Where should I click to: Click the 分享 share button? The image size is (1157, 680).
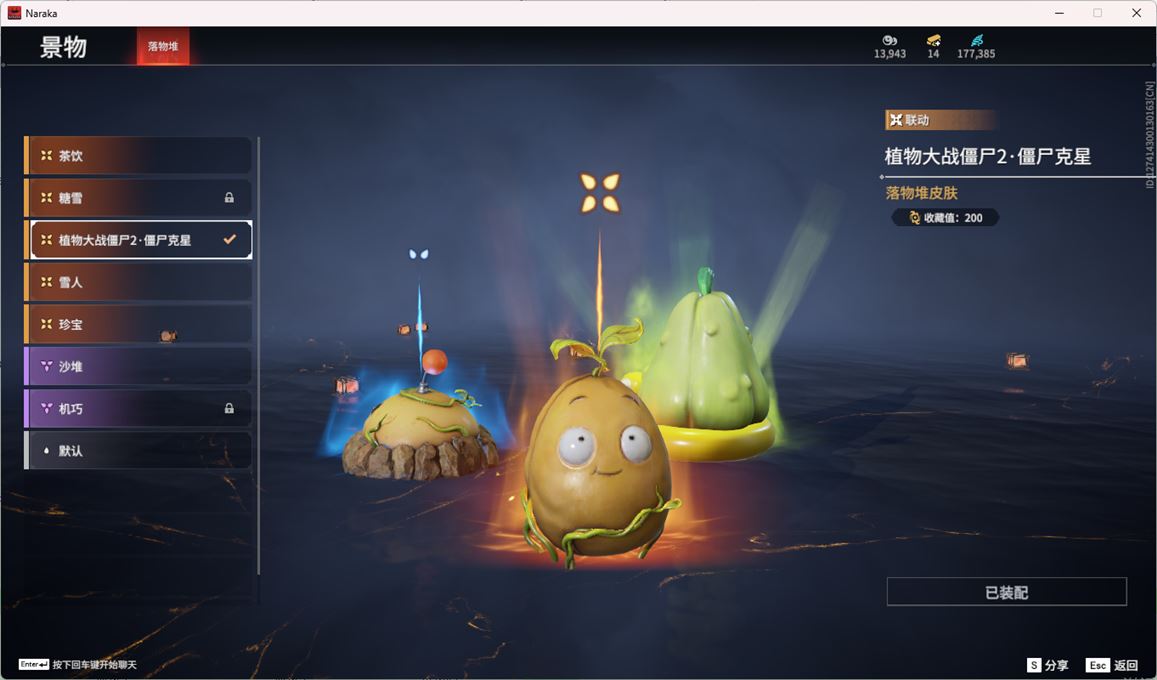(1048, 665)
